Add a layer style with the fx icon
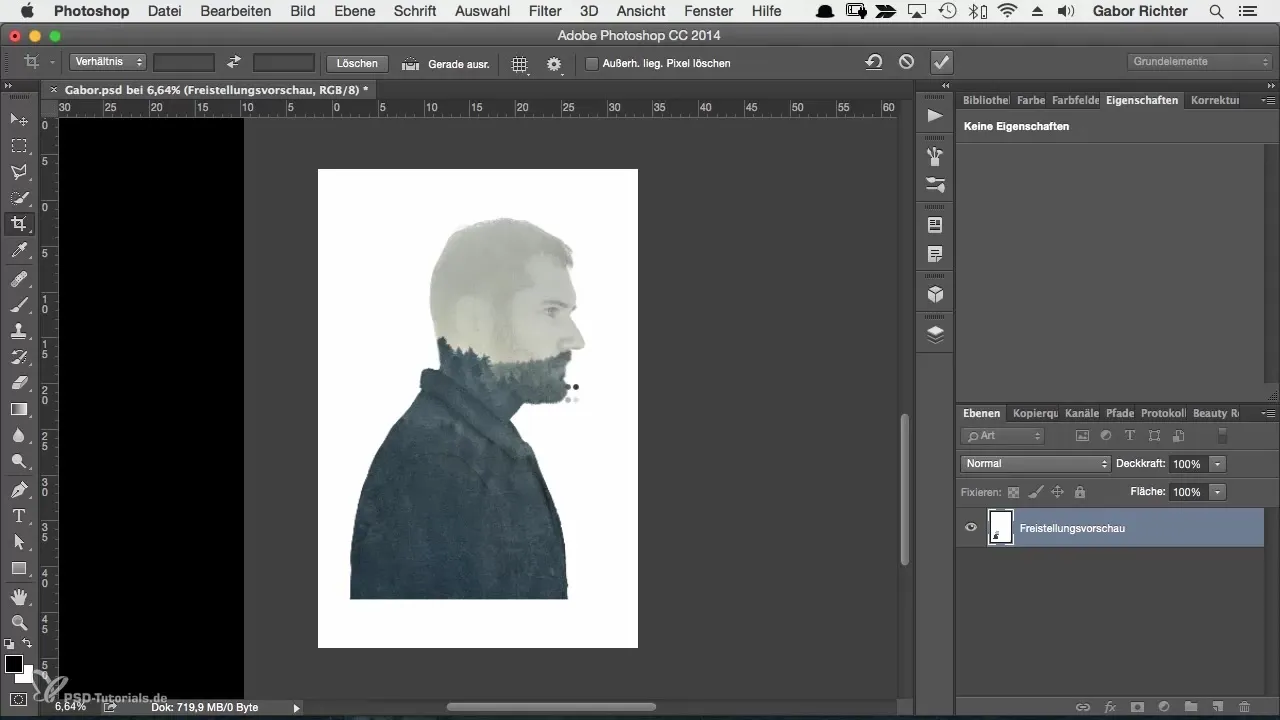 (1109, 707)
